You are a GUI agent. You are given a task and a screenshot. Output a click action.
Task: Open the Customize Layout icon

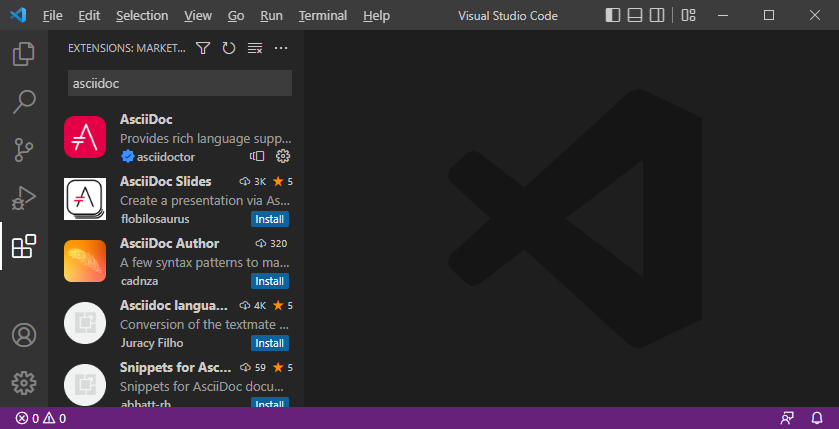pyautogui.click(x=689, y=16)
